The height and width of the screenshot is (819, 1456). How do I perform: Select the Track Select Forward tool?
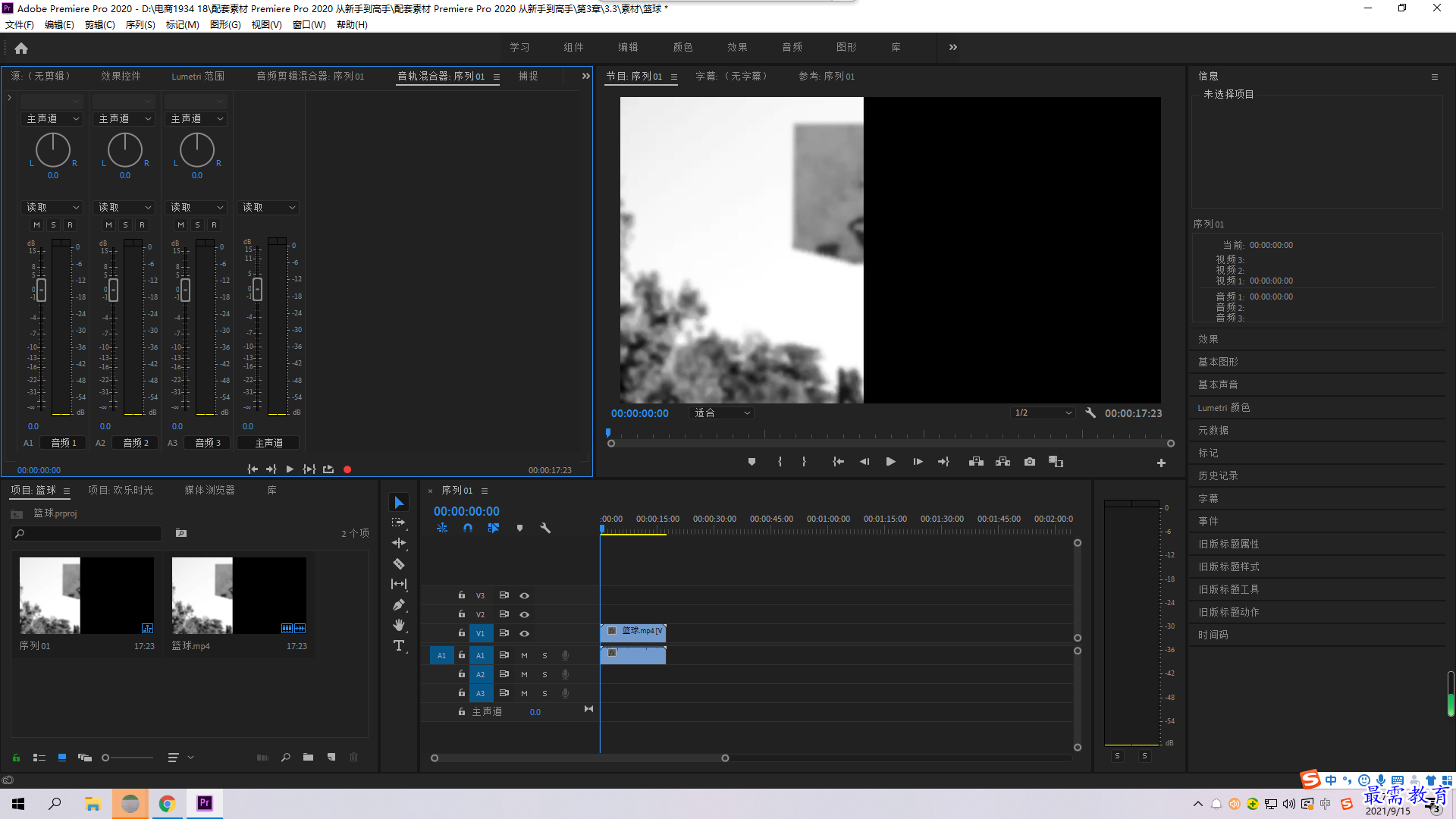[x=399, y=523]
